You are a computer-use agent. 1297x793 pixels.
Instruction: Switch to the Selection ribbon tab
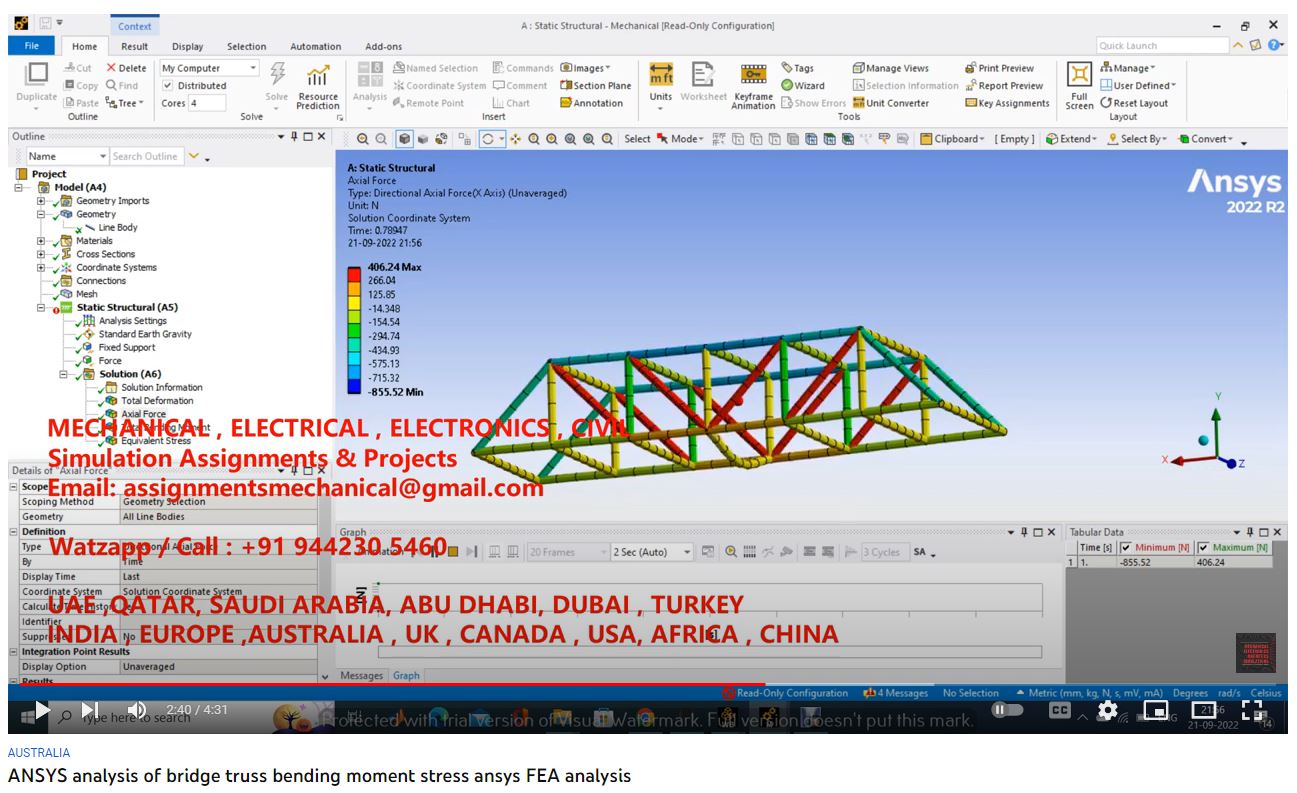coord(246,46)
